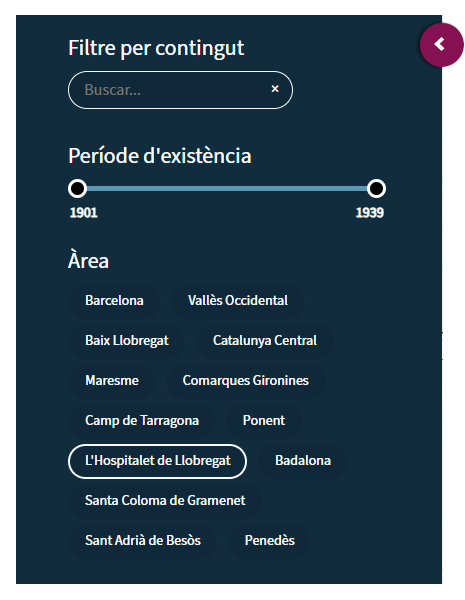Filter by Camp de Tarragona

point(142,421)
